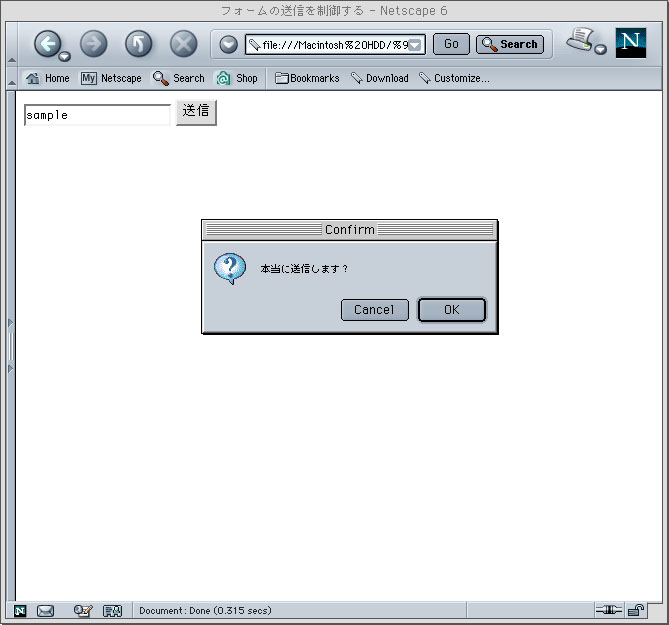Viewport: 669px width, 625px height.
Task: Click the Netscape N logo throbber
Action: (x=631, y=43)
